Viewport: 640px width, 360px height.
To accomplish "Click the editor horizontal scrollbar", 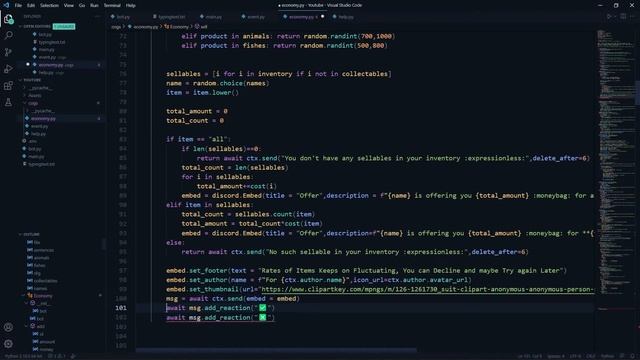I will 276,350.
